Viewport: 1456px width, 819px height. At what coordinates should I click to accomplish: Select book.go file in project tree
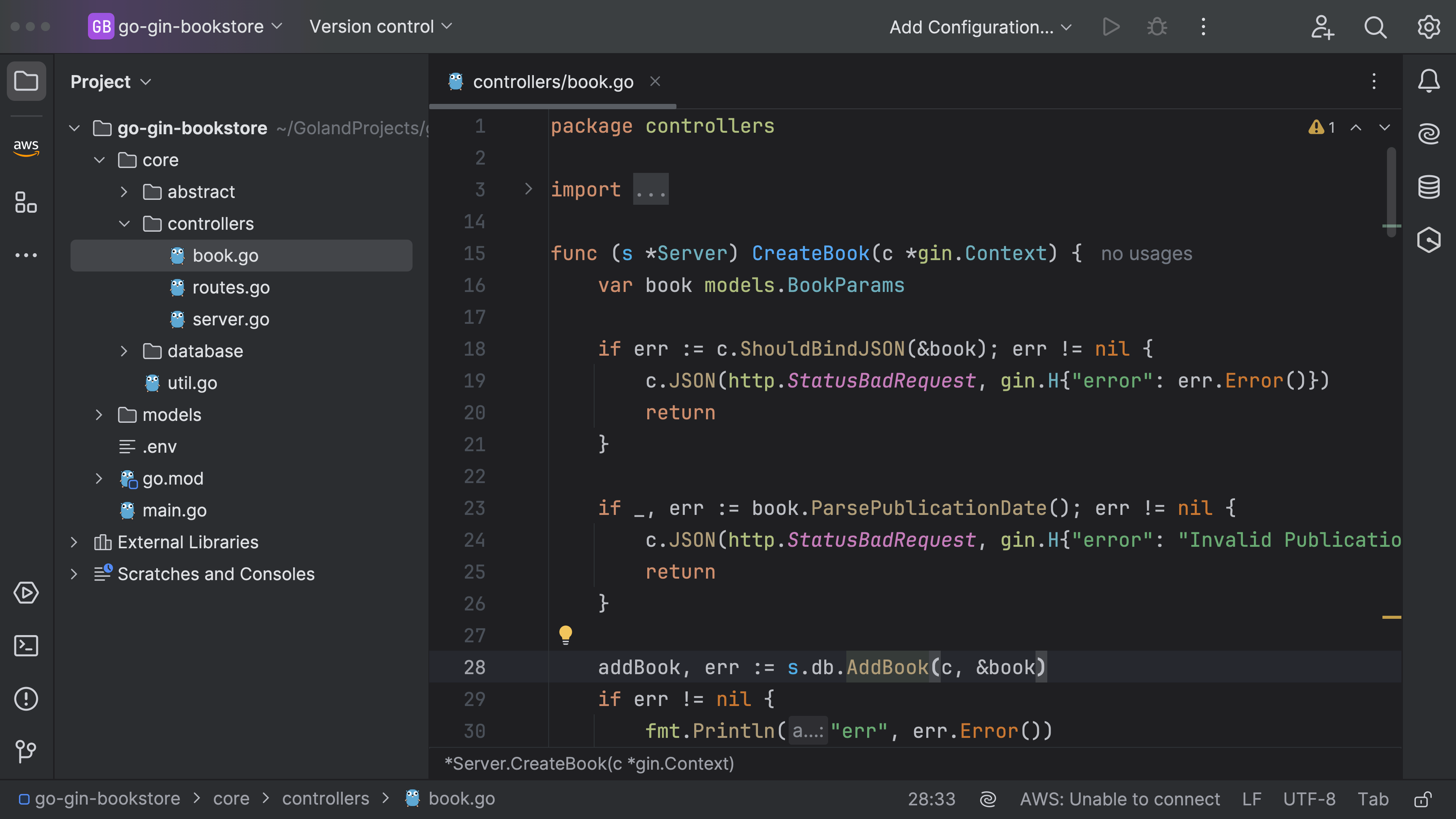(225, 255)
